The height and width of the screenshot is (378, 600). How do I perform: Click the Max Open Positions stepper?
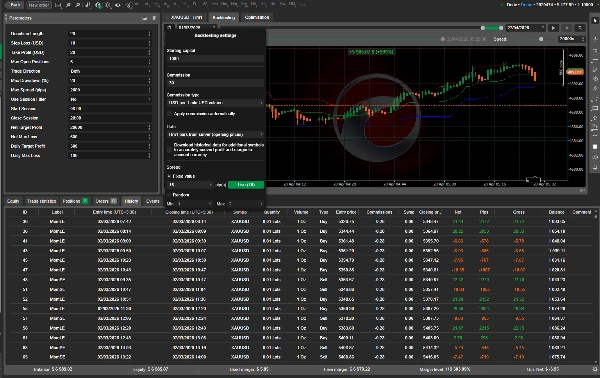click(149, 62)
